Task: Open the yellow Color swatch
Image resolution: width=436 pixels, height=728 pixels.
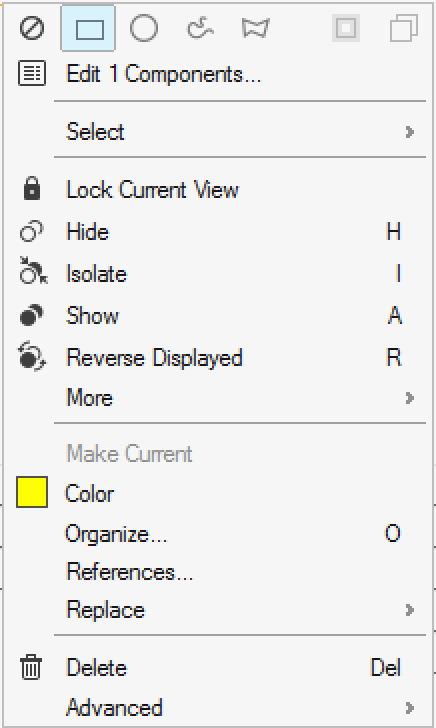Action: (32, 492)
